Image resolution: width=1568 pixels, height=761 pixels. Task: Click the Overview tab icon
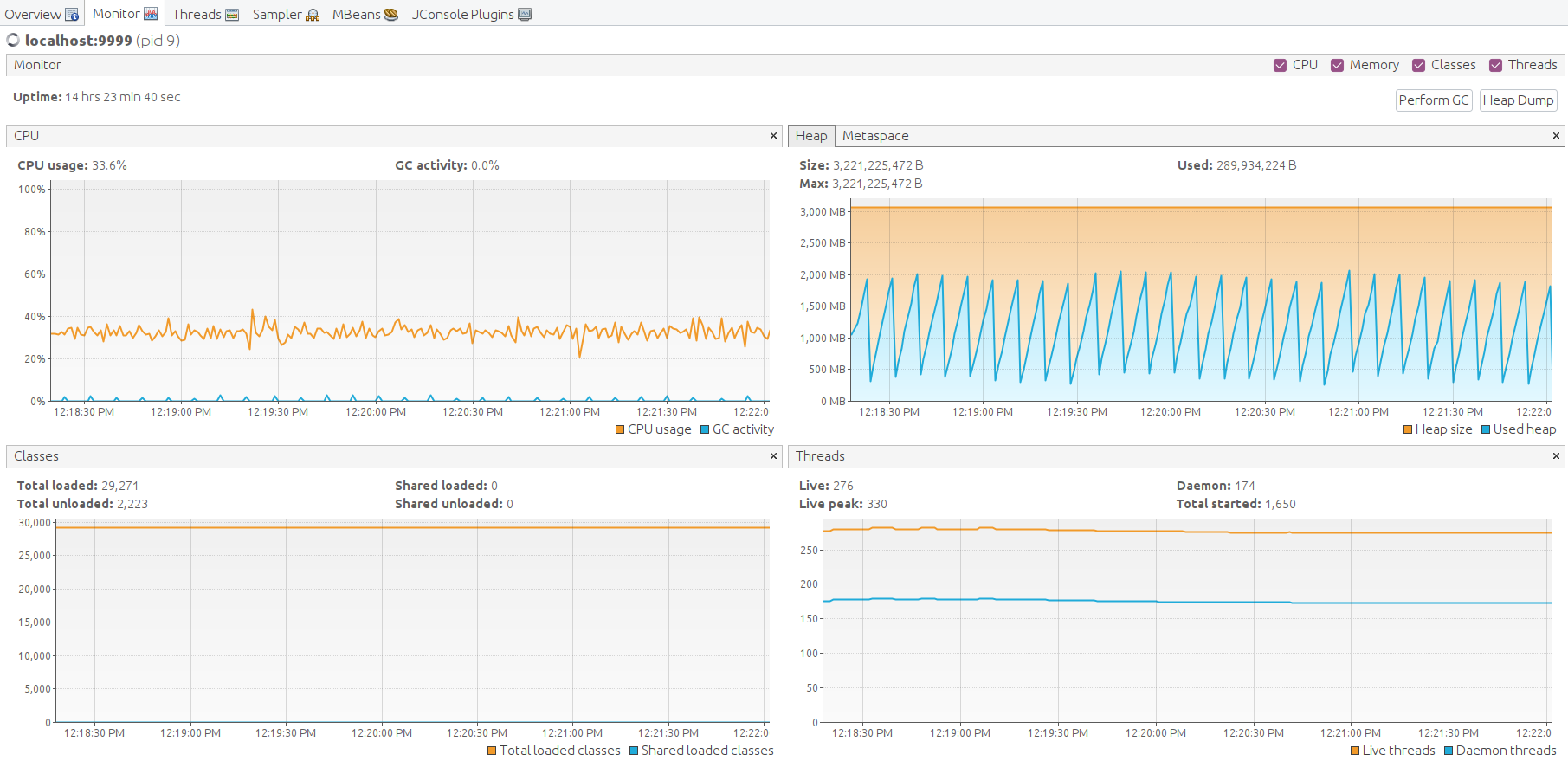point(72,15)
